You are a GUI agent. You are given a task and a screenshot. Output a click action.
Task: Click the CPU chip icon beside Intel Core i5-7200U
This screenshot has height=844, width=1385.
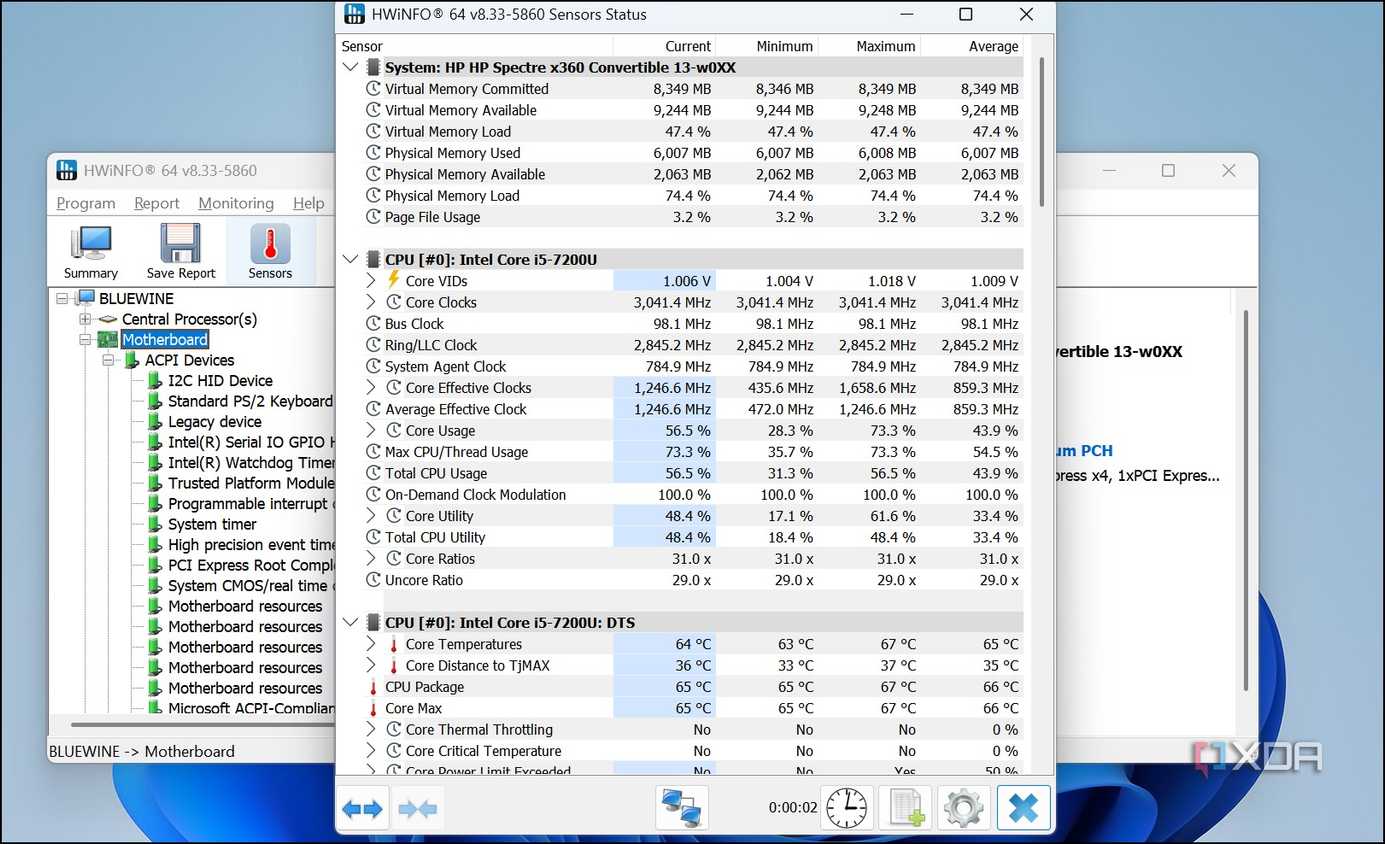click(x=373, y=259)
